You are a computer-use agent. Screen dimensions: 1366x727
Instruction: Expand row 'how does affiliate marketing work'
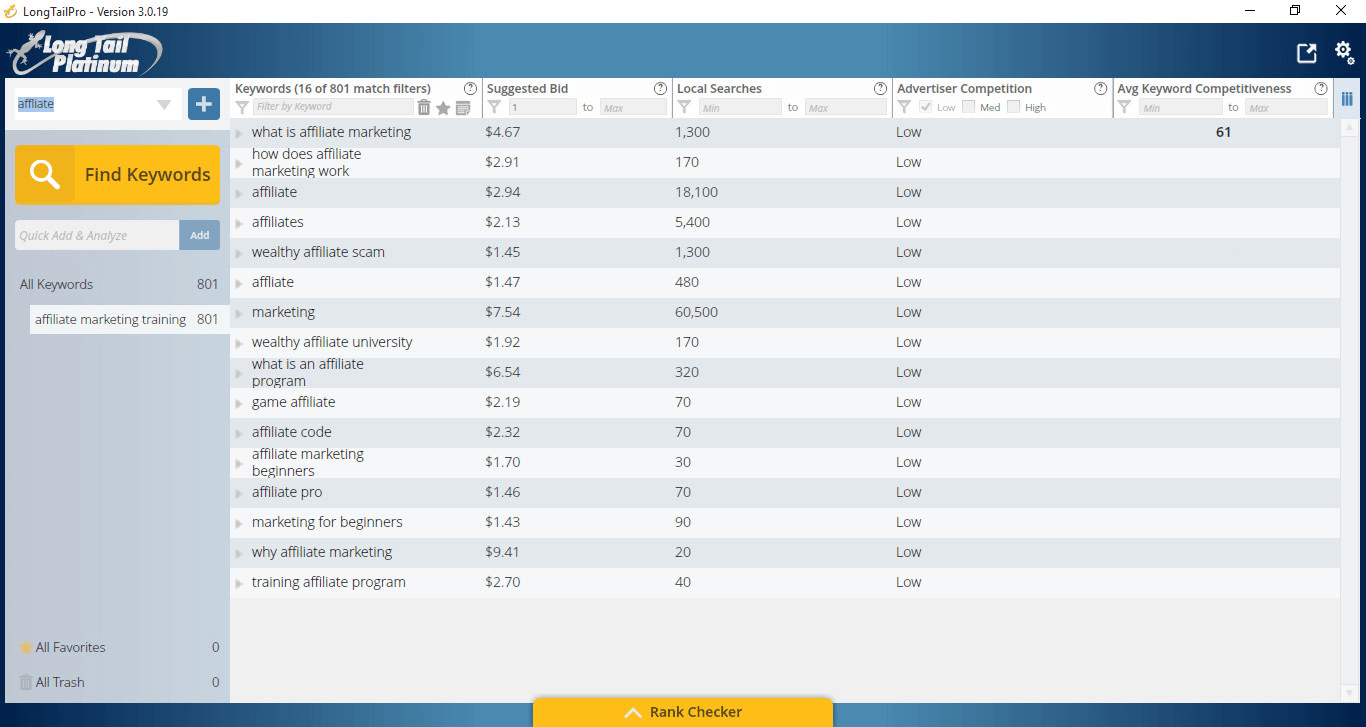pyautogui.click(x=239, y=163)
